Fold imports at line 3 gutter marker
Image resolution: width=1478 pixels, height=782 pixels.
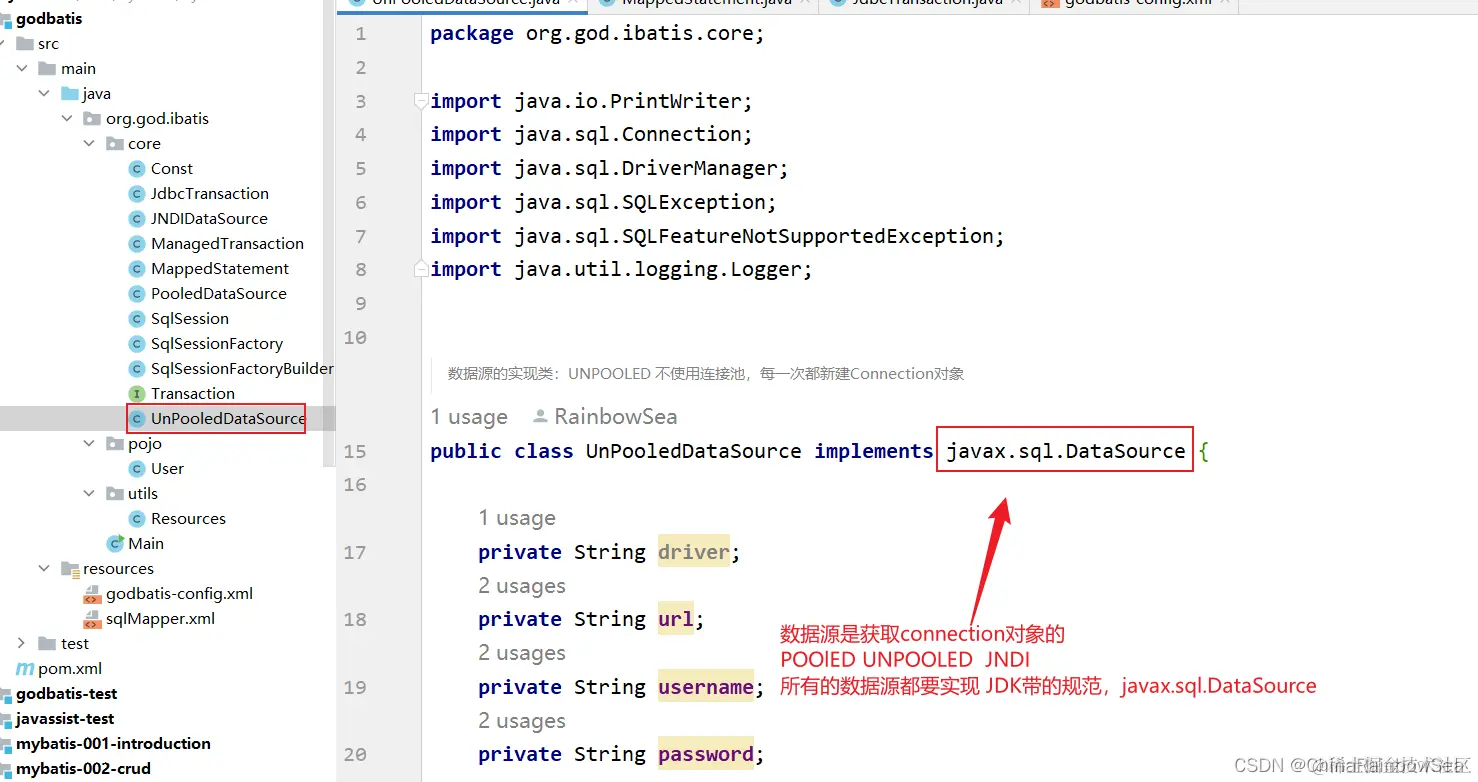point(422,101)
